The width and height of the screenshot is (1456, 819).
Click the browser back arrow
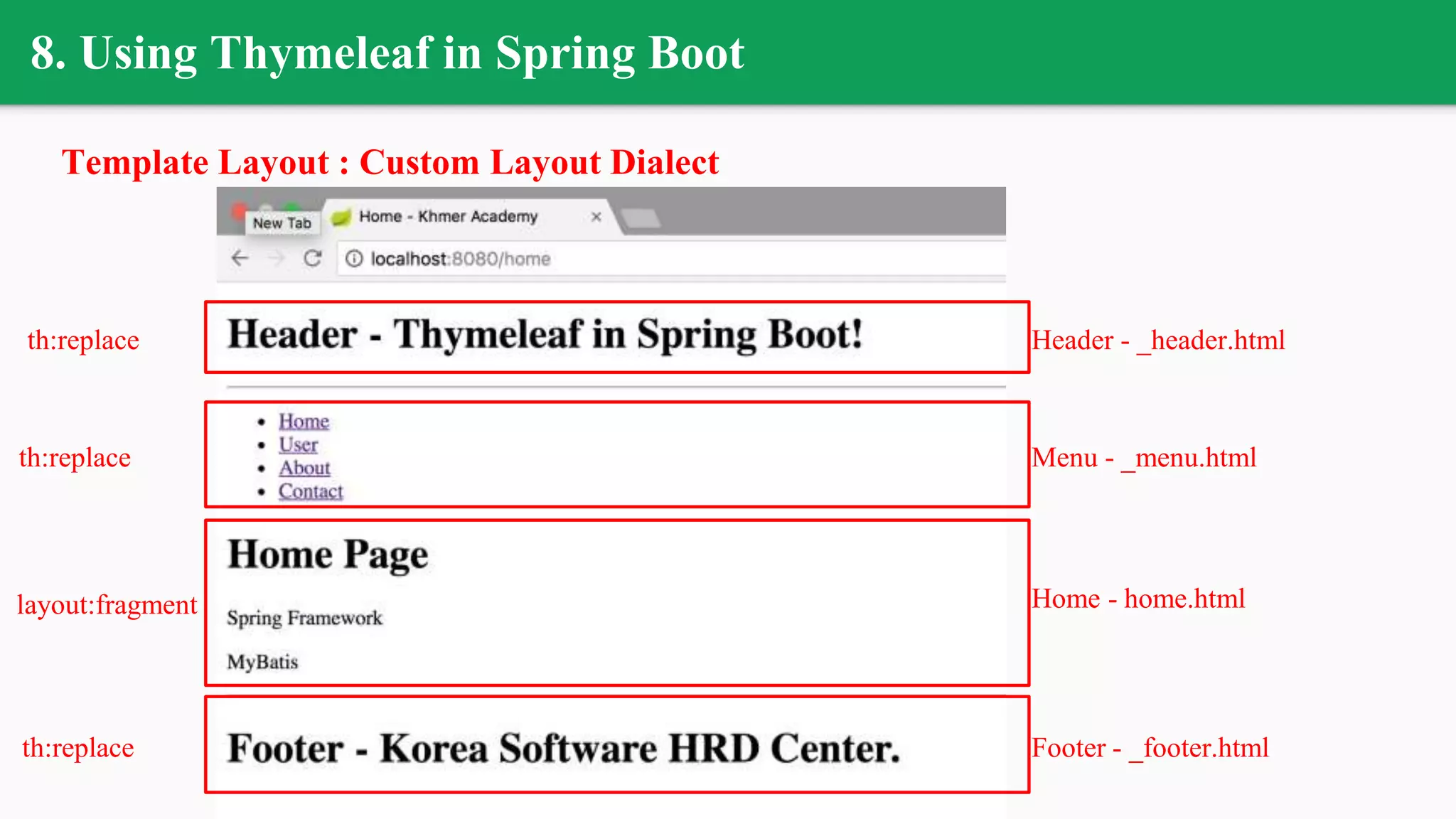point(240,258)
